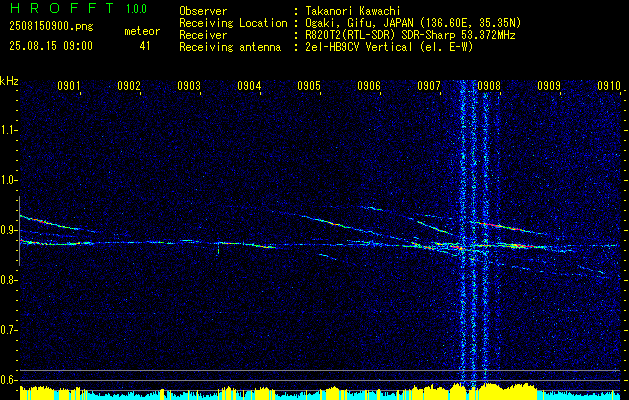The height and width of the screenshot is (400, 629).
Task: Click time marker 0902
Action: pyautogui.click(x=129, y=85)
